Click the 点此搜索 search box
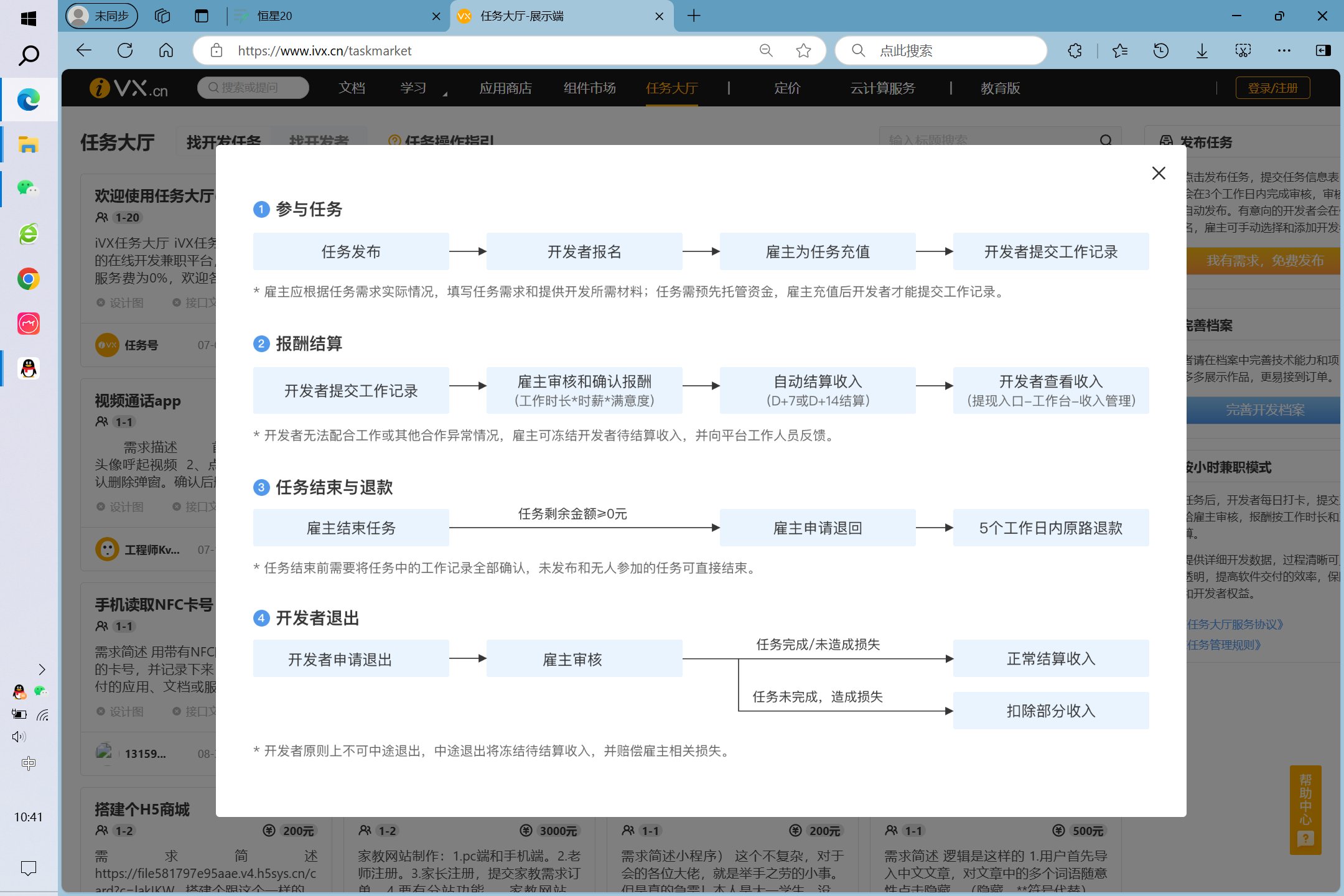Screen dimensions: 1344x896 941,50
